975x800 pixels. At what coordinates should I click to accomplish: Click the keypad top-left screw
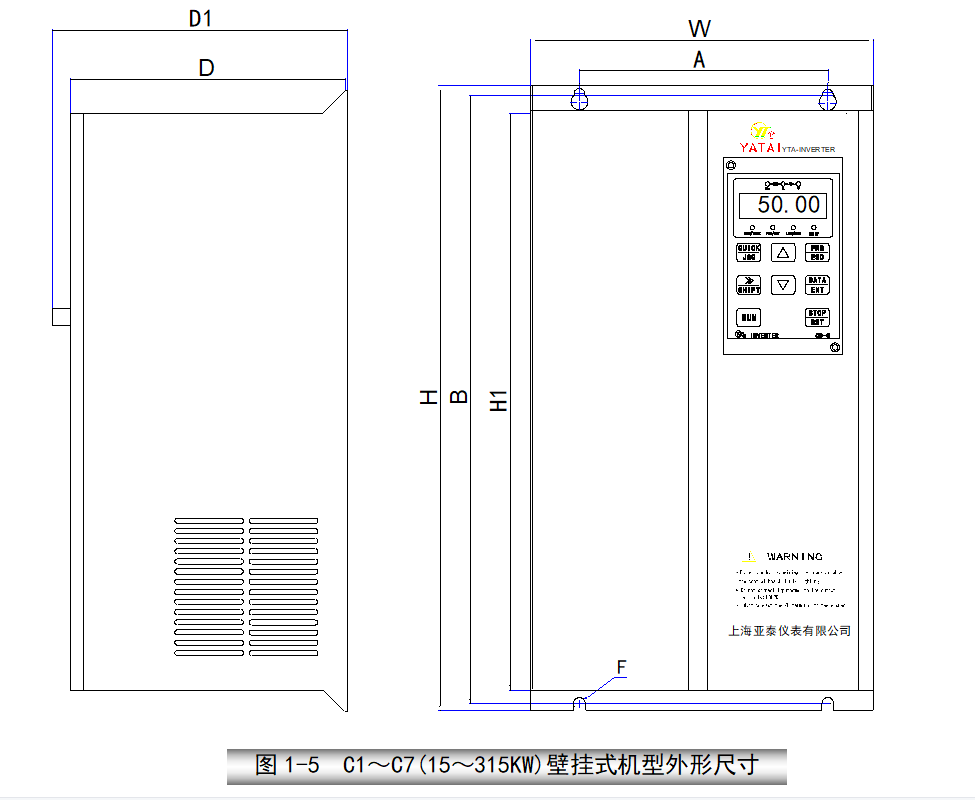pyautogui.click(x=730, y=165)
